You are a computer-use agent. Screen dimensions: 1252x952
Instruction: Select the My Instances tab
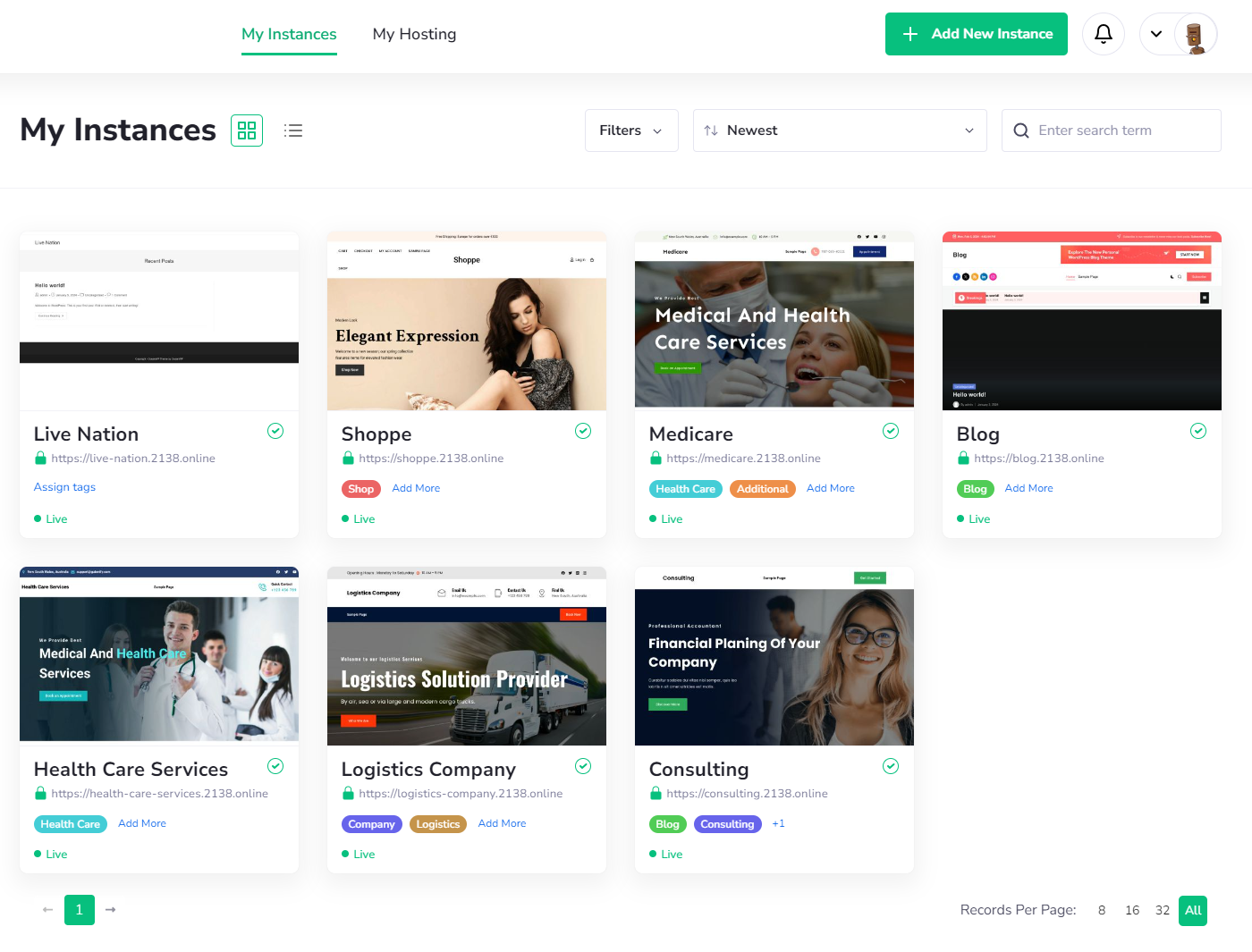[x=289, y=34]
